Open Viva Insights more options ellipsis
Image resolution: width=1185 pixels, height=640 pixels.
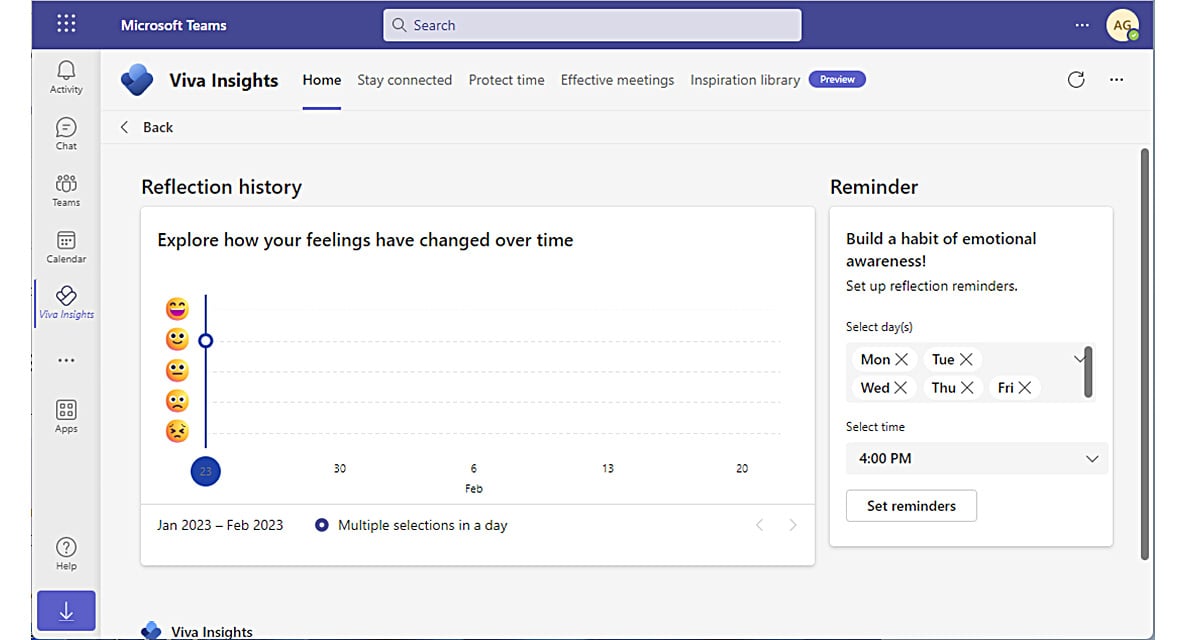tap(1116, 79)
